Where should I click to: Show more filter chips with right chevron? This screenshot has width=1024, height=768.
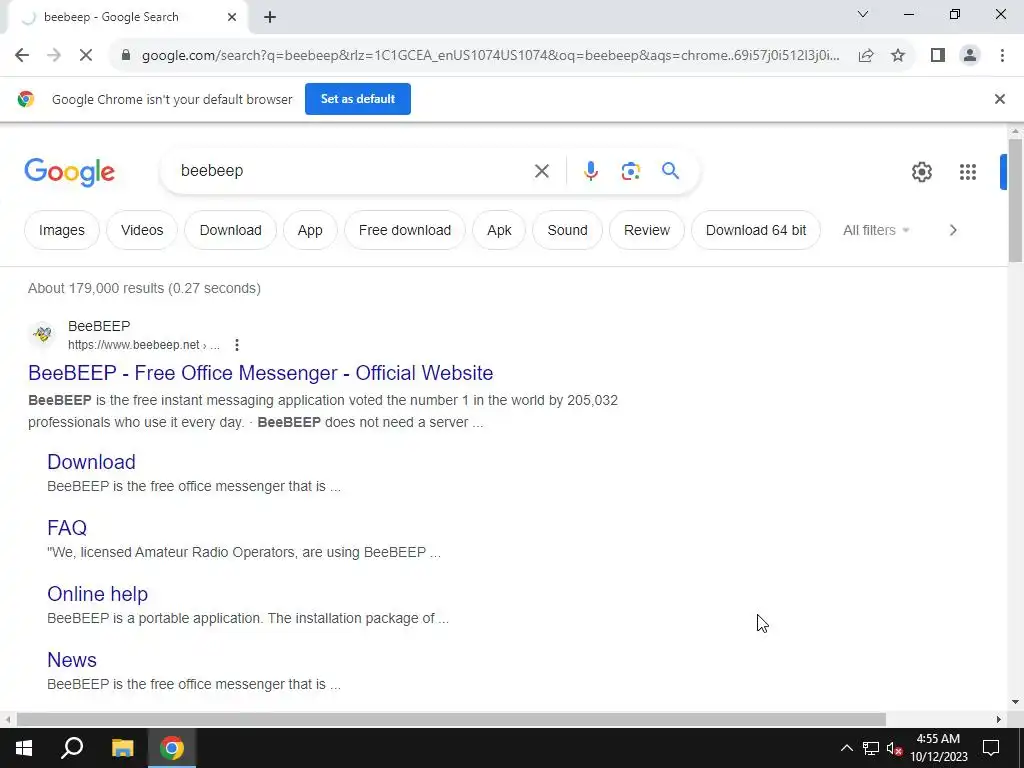click(953, 230)
